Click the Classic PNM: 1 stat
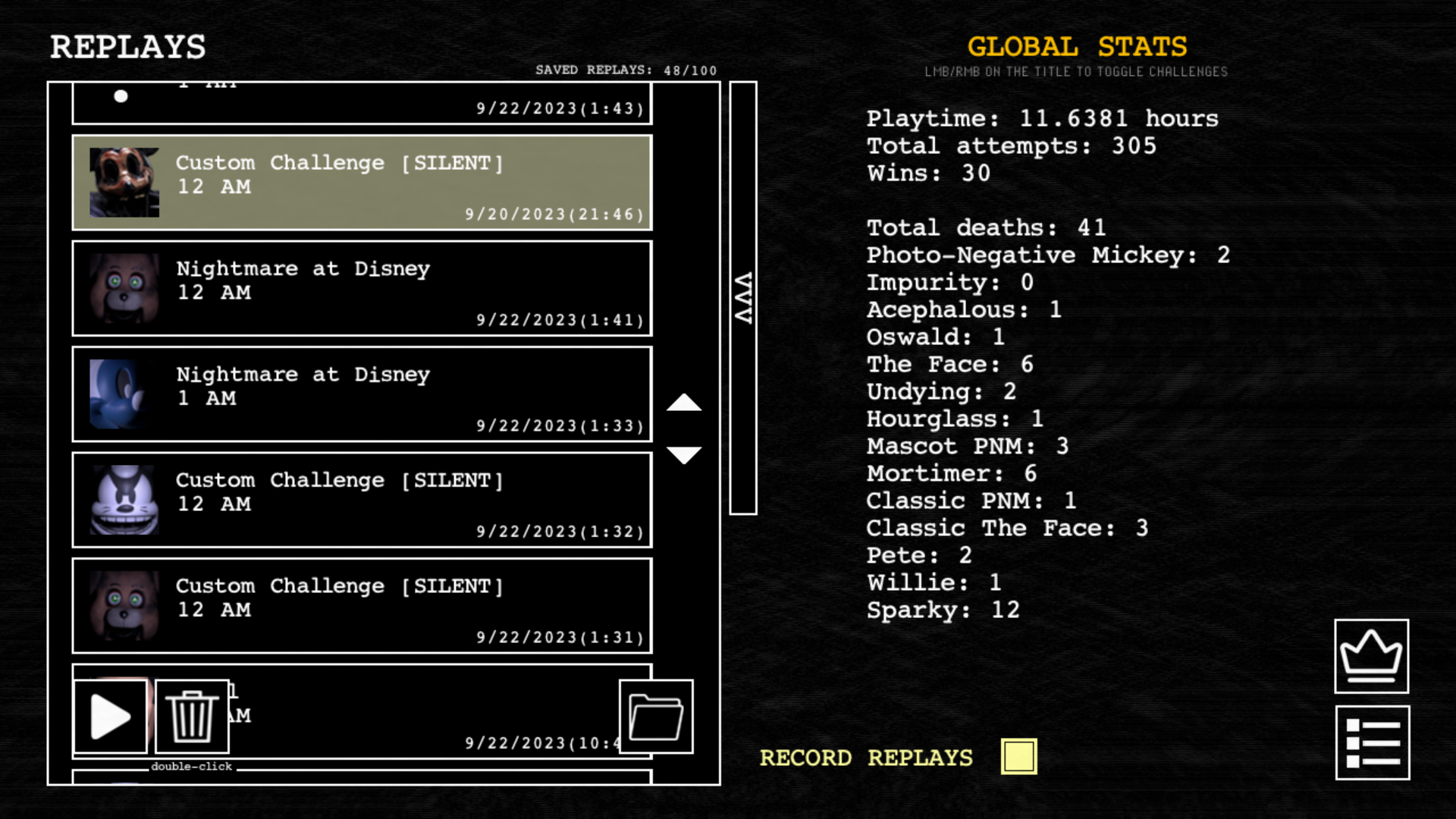The image size is (1456, 819). [971, 500]
